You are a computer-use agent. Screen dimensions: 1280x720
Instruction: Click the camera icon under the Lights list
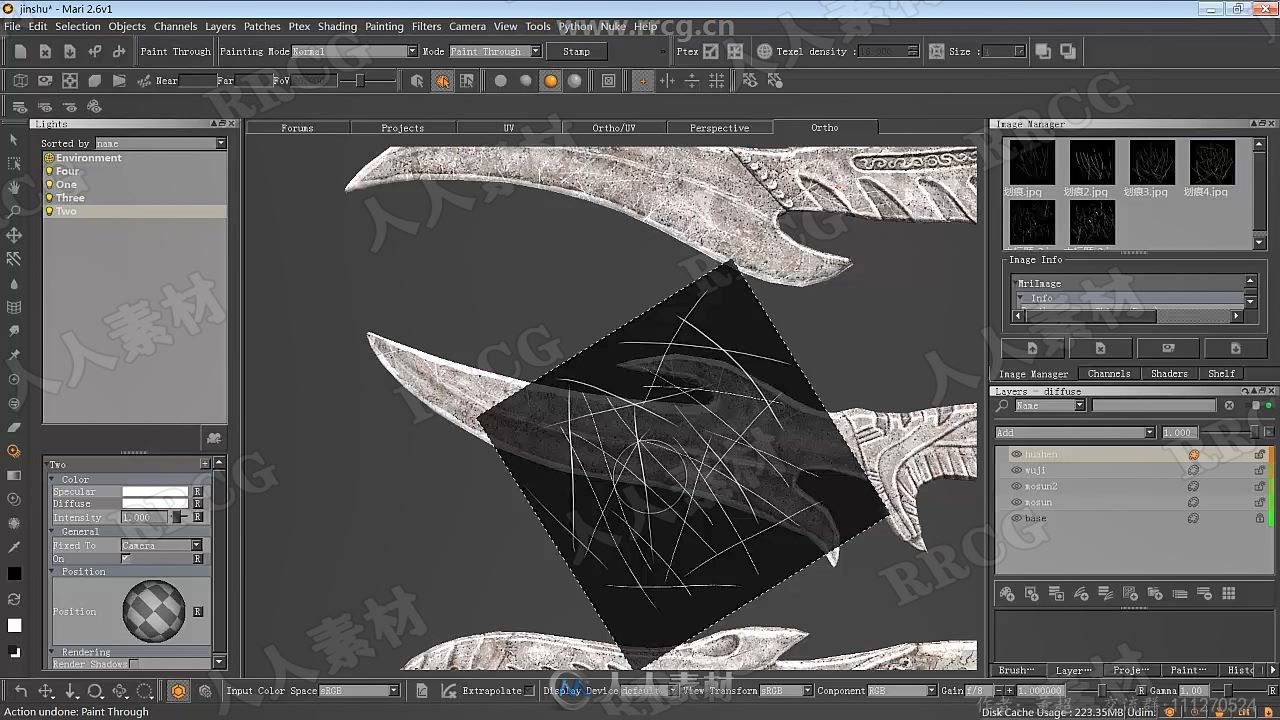tap(213, 437)
